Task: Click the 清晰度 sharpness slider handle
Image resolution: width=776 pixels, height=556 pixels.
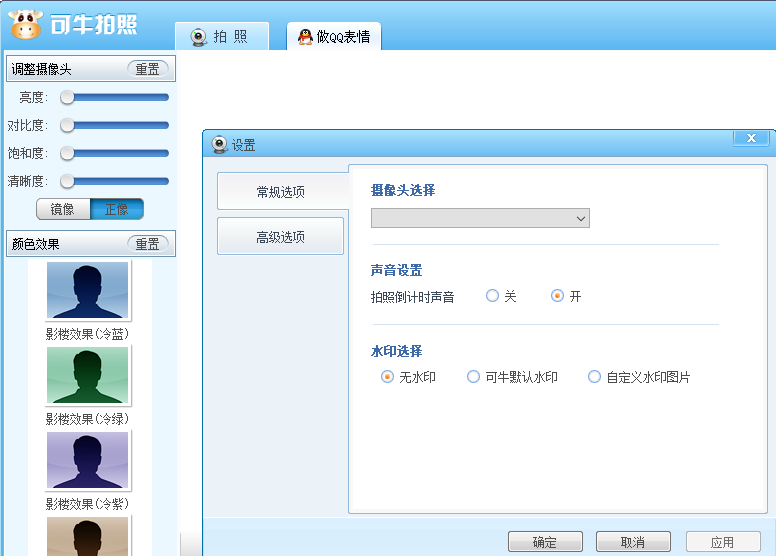Action: click(67, 181)
